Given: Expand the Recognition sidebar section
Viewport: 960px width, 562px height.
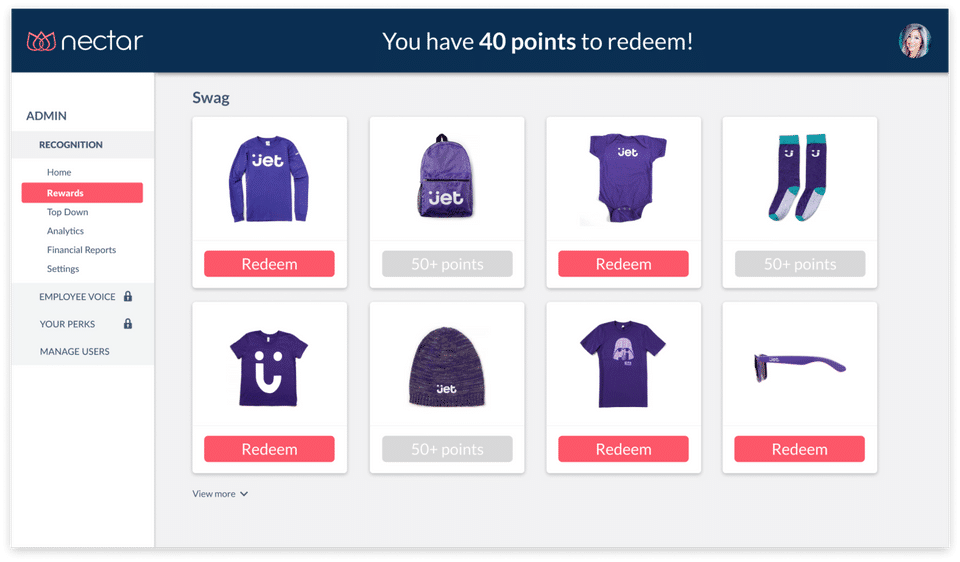Looking at the screenshot, I should pos(71,145).
